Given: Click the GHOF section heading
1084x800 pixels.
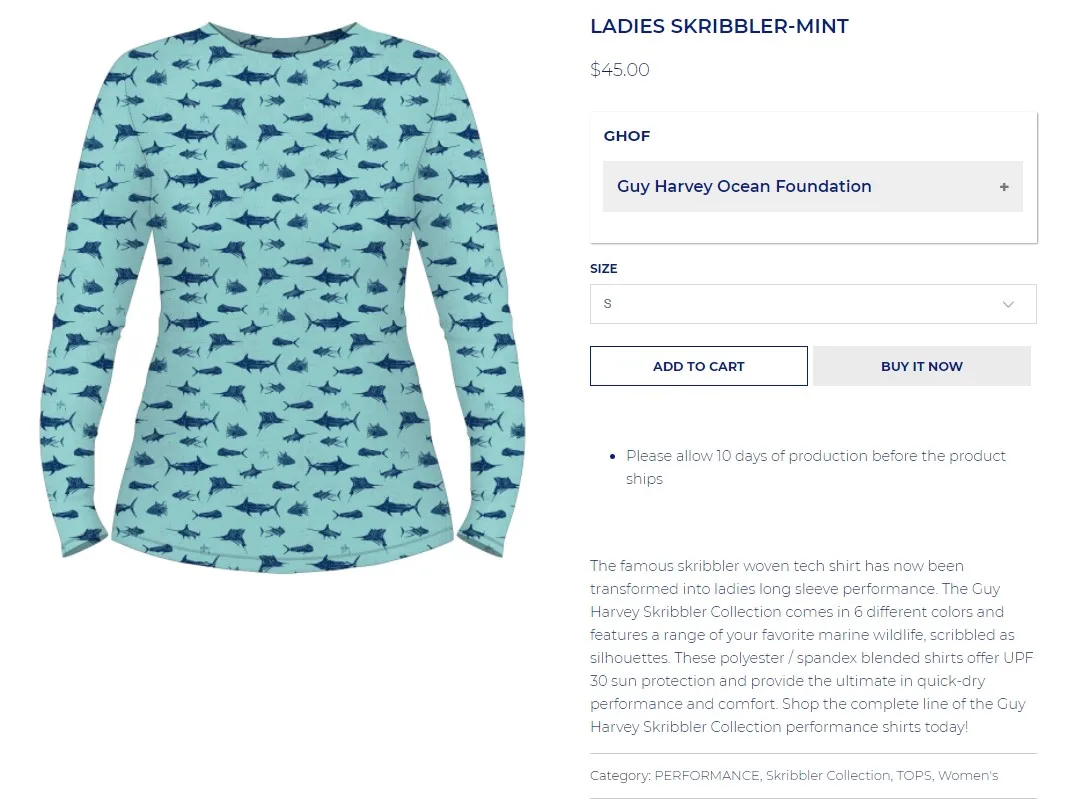Looking at the screenshot, I should tap(626, 136).
